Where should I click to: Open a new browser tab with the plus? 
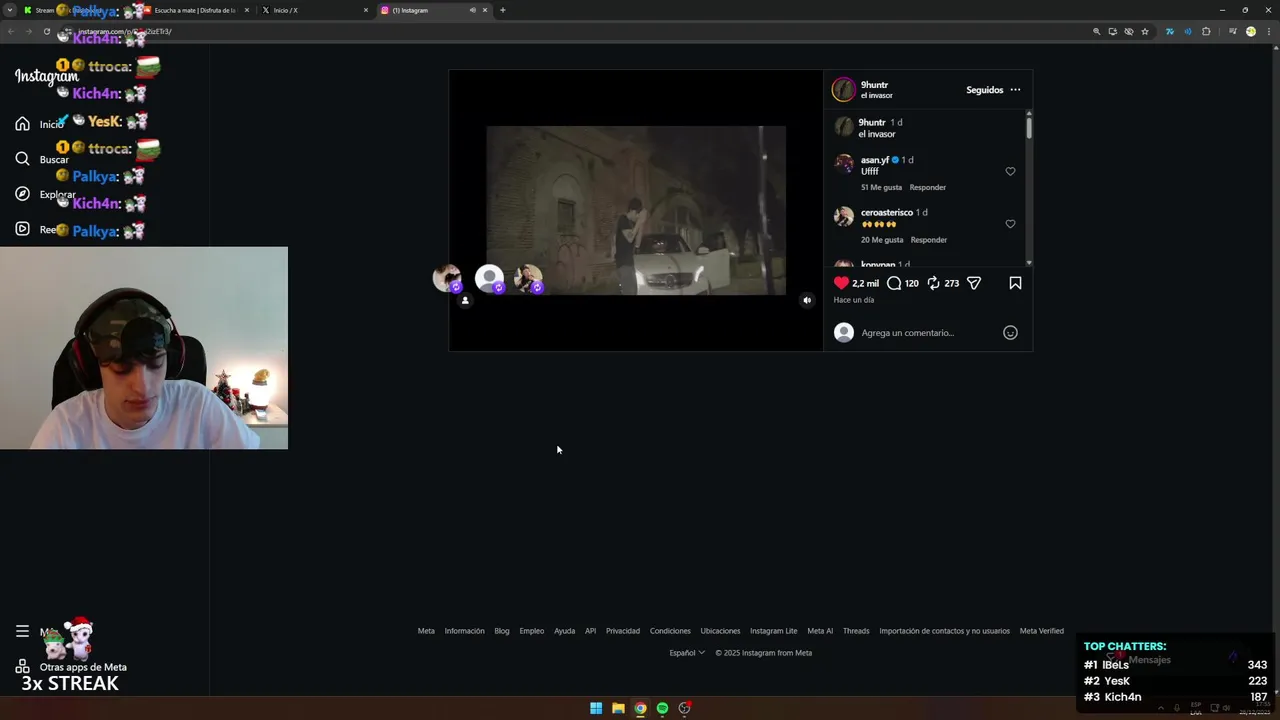click(x=502, y=10)
